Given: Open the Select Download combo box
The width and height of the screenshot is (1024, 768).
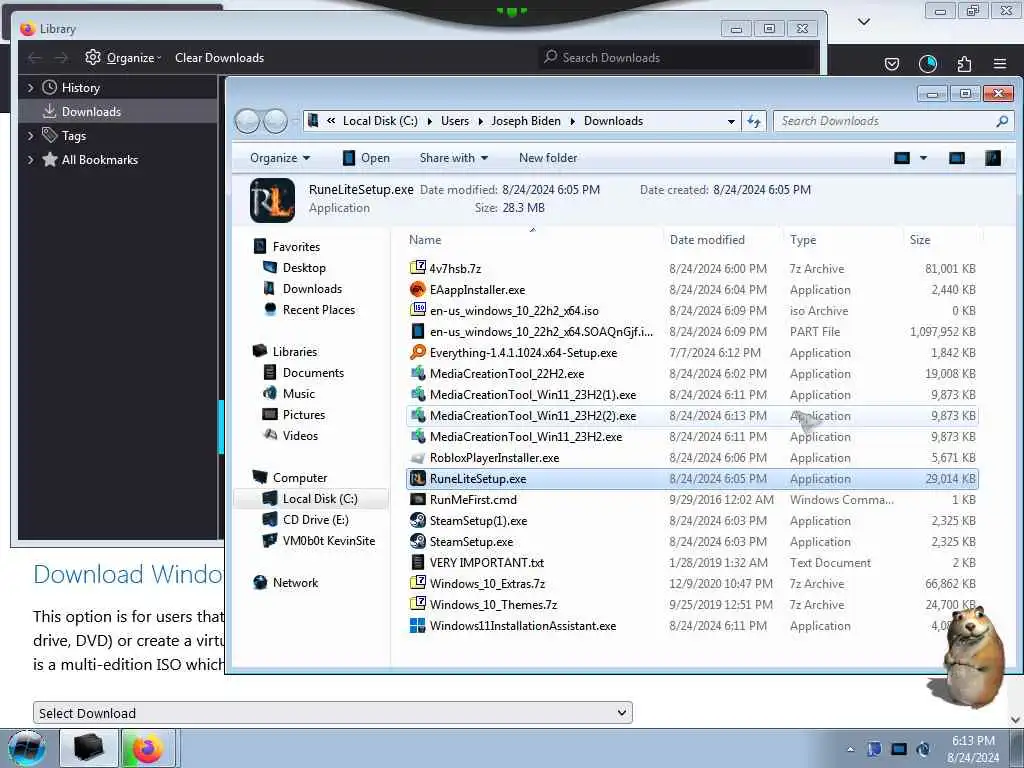Looking at the screenshot, I should pos(332,713).
